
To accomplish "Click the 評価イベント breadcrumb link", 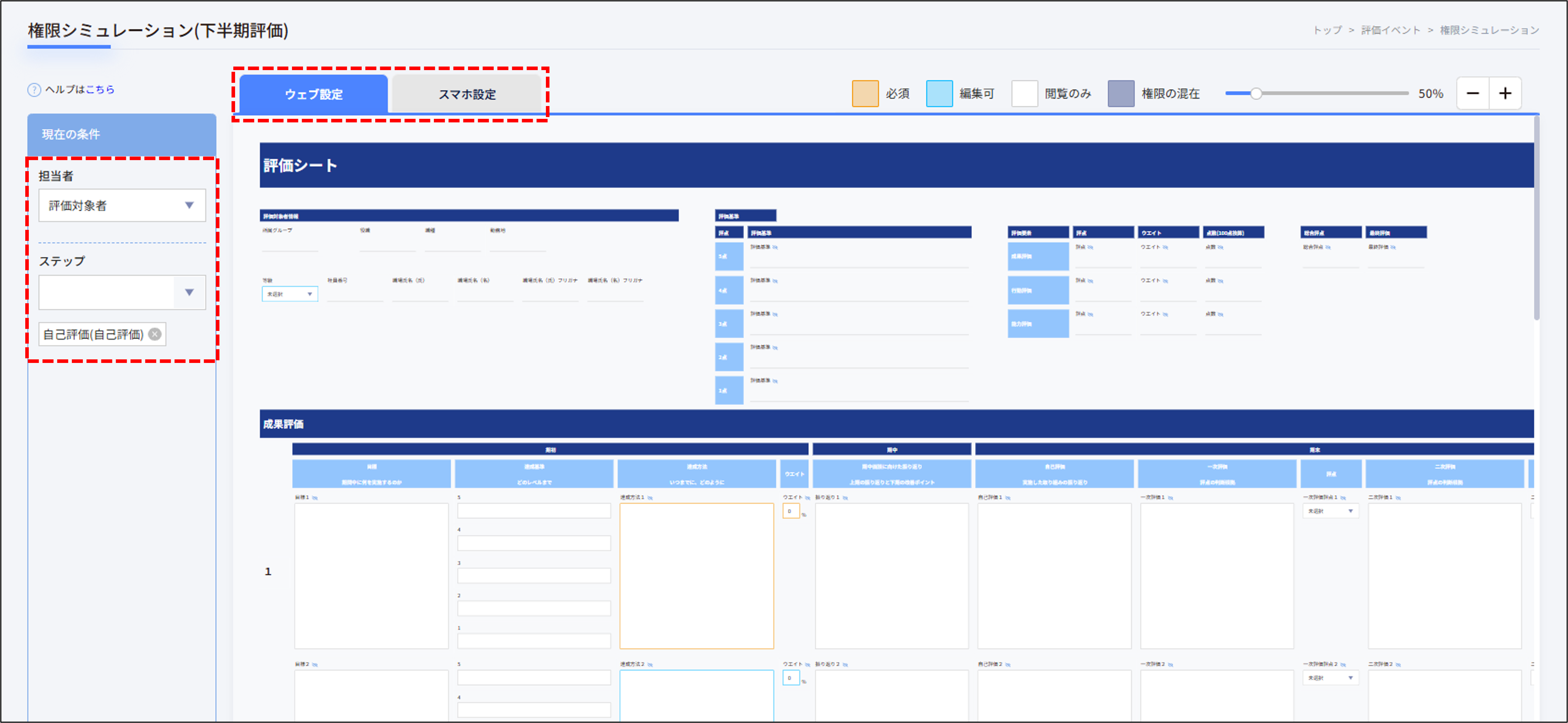I will pyautogui.click(x=1390, y=31).
